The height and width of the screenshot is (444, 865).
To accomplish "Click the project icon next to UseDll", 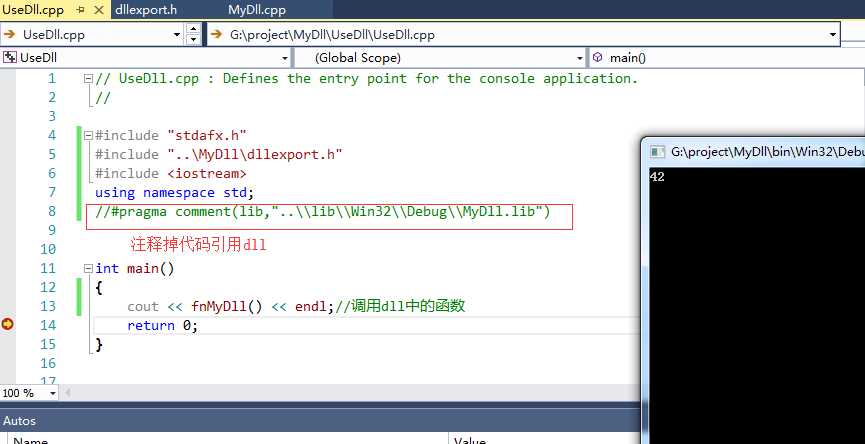I will pyautogui.click(x=9, y=57).
